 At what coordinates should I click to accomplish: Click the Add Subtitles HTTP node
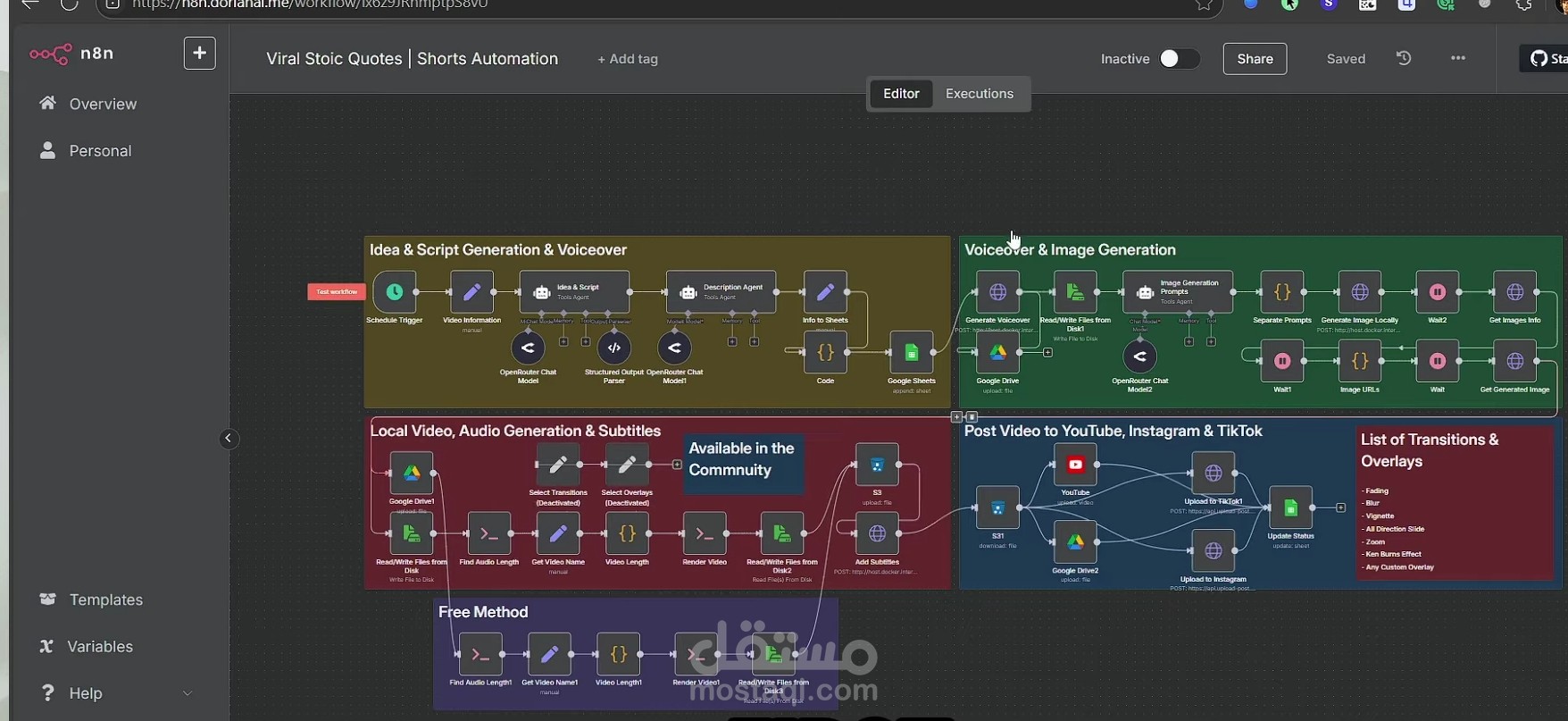point(877,534)
